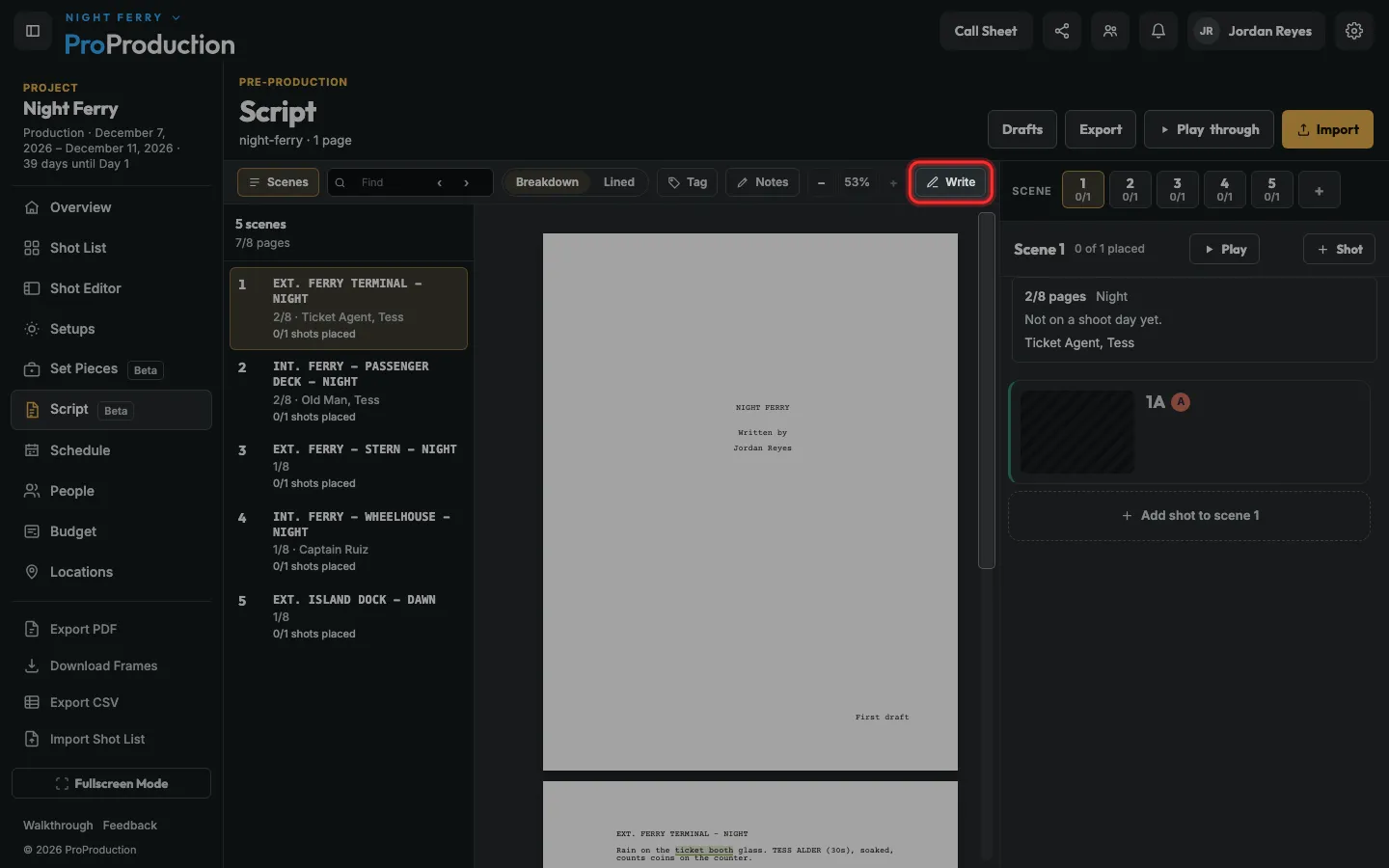Open the settings gear icon
Viewport: 1389px width, 868px height.
(1354, 31)
